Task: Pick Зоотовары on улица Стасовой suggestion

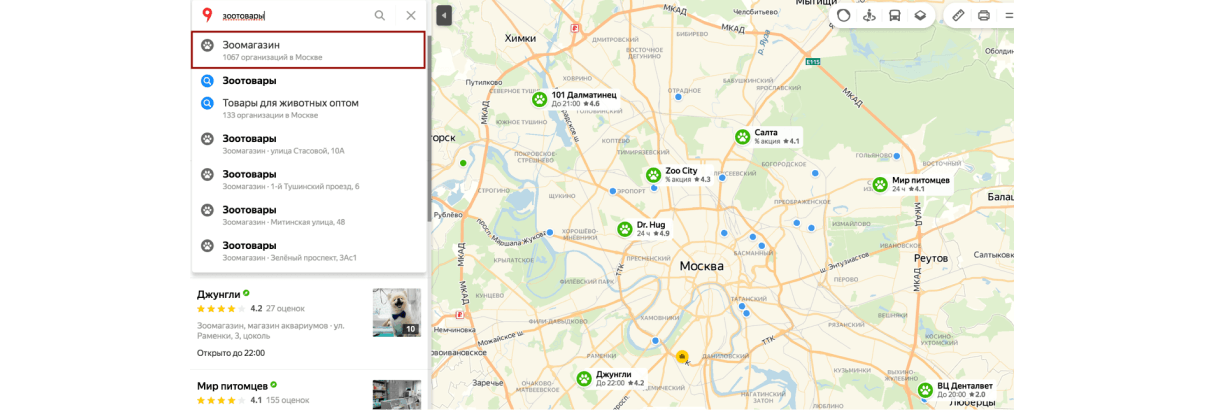Action: click(x=308, y=144)
